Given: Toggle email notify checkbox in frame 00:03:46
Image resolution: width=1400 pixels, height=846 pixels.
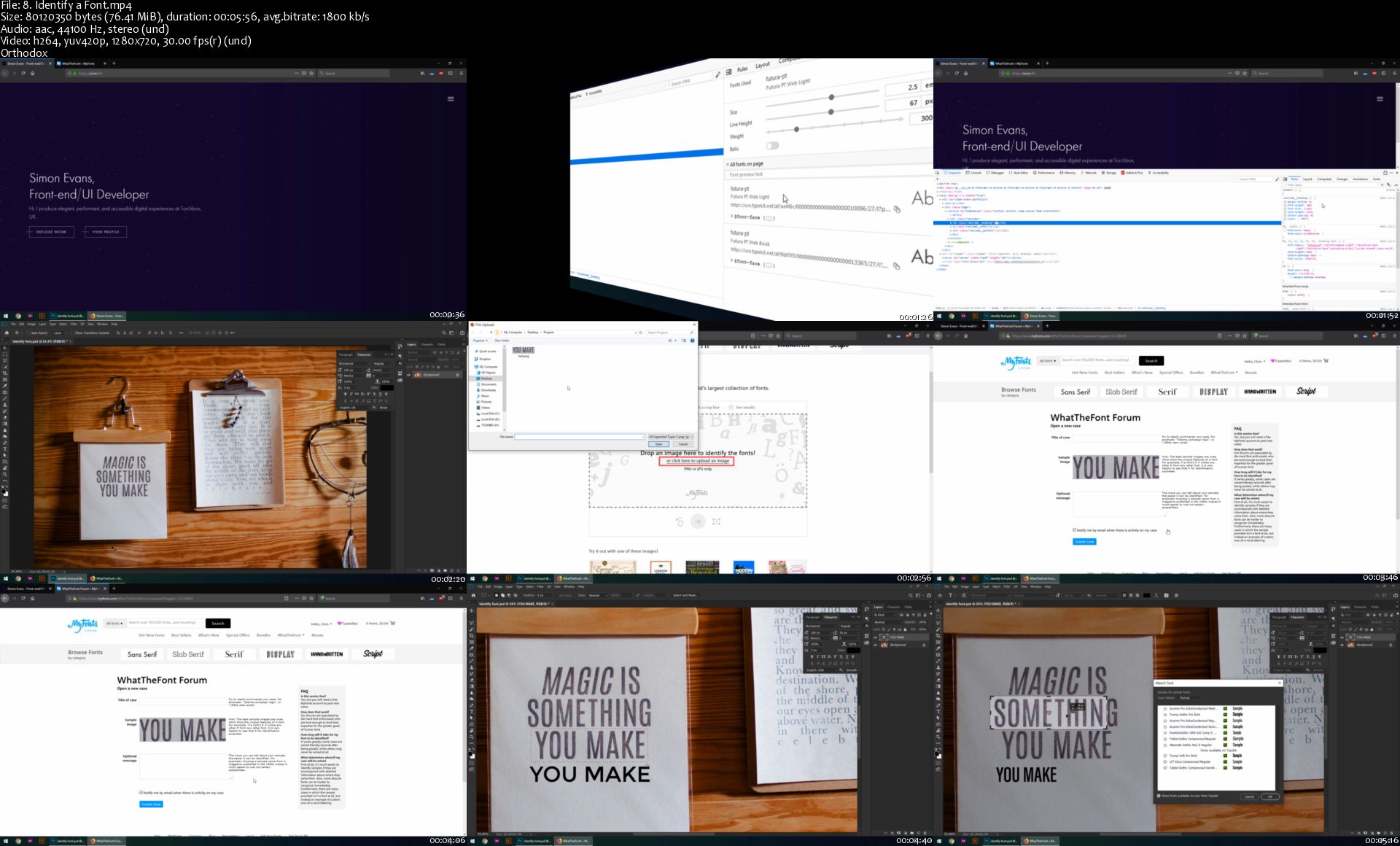Looking at the screenshot, I should [1074, 530].
